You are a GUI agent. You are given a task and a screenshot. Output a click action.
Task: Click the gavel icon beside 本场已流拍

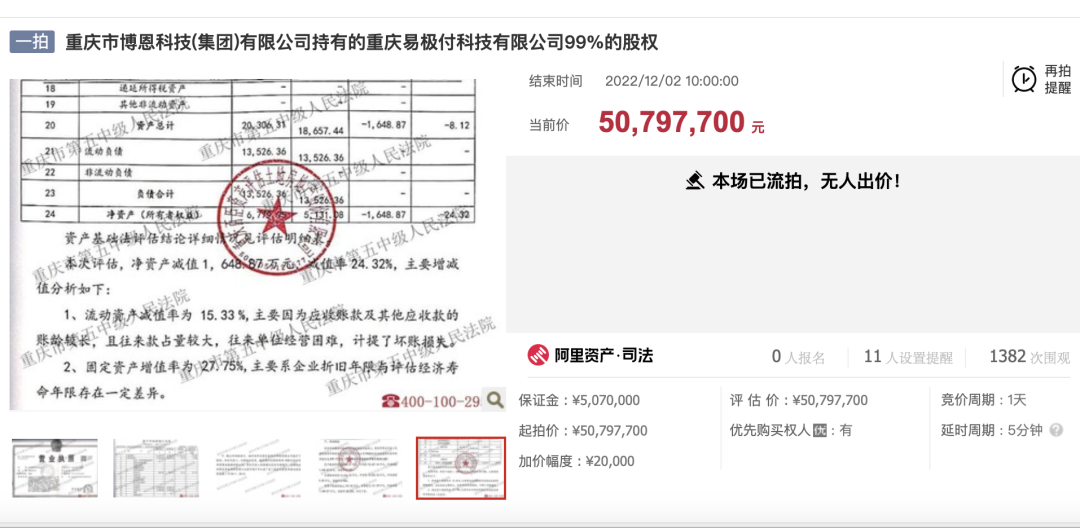pyautogui.click(x=696, y=182)
